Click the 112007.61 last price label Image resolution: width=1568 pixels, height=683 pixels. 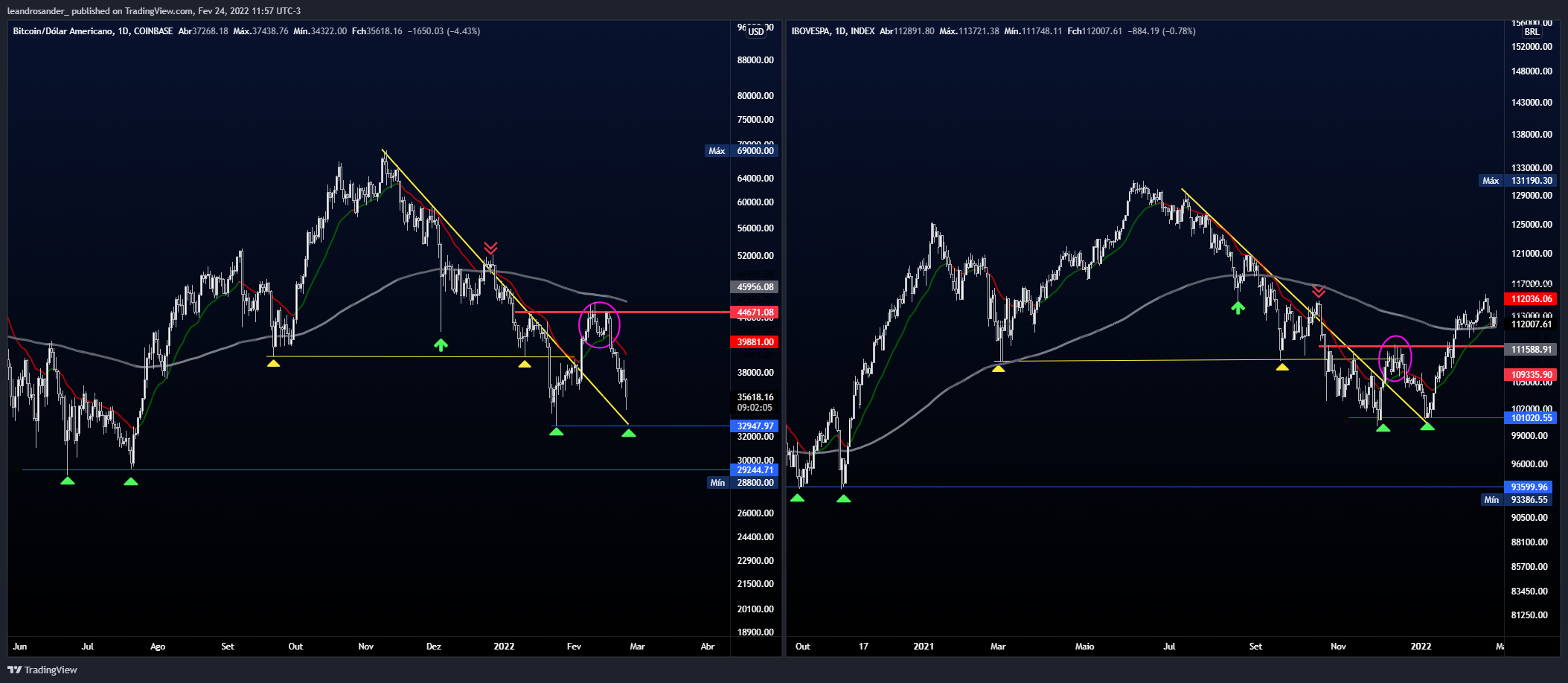(x=1531, y=324)
